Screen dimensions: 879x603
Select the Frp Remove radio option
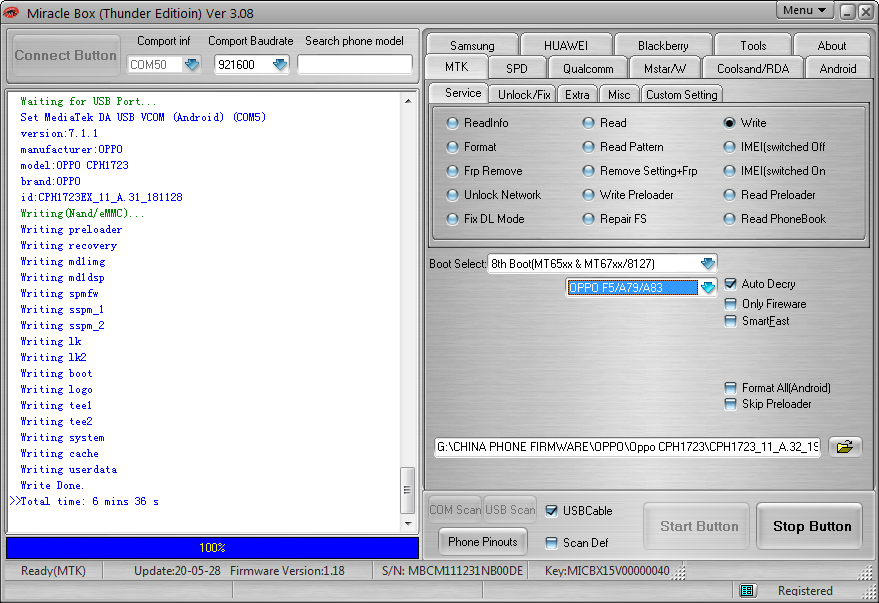point(452,171)
